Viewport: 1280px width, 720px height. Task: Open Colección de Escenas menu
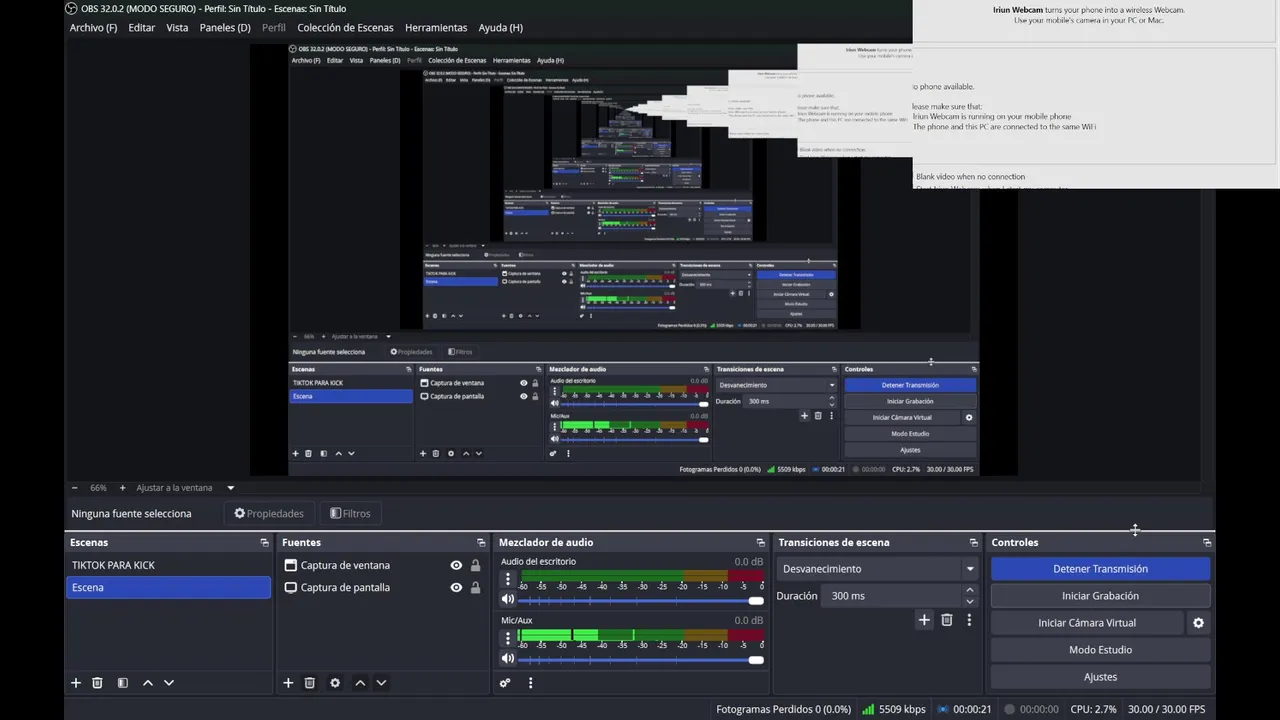(x=345, y=28)
